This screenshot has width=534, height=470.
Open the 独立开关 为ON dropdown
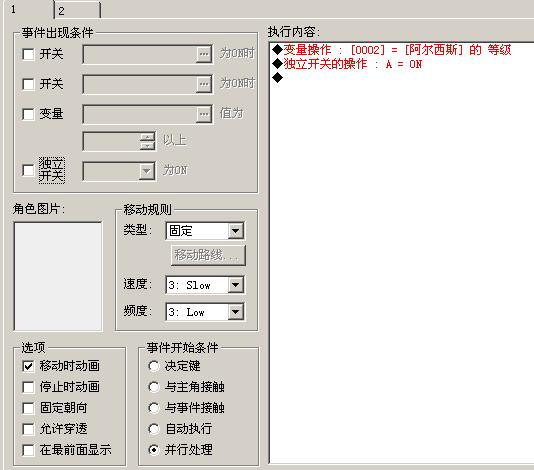[x=146, y=171]
